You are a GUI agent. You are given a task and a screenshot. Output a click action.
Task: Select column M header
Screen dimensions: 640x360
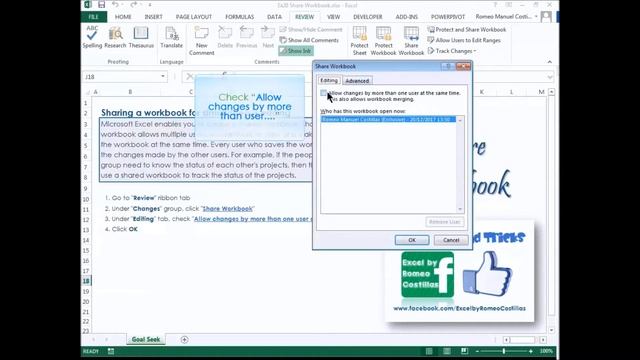point(541,92)
